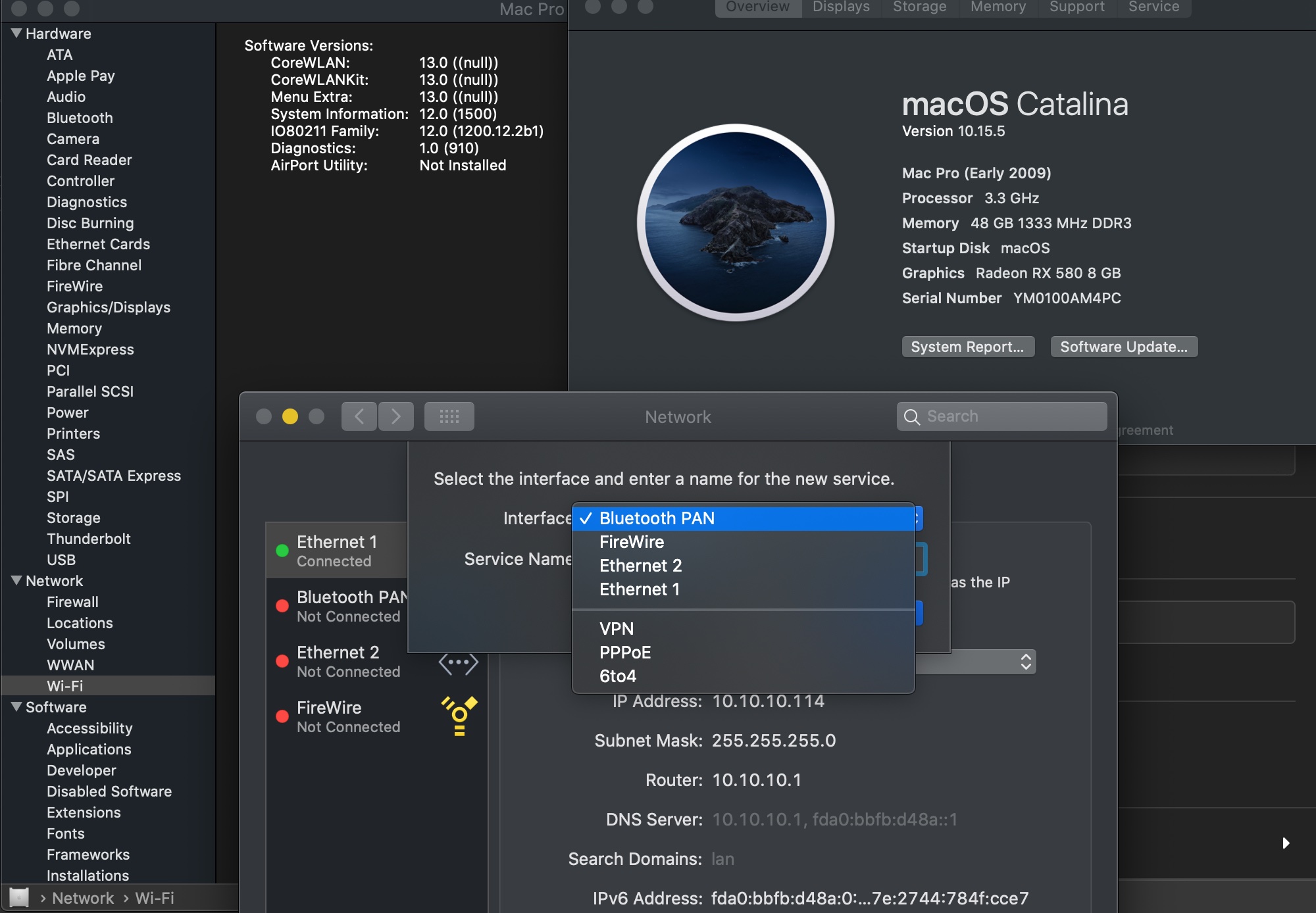
Task: Switch to the Displays tab
Action: (x=842, y=7)
